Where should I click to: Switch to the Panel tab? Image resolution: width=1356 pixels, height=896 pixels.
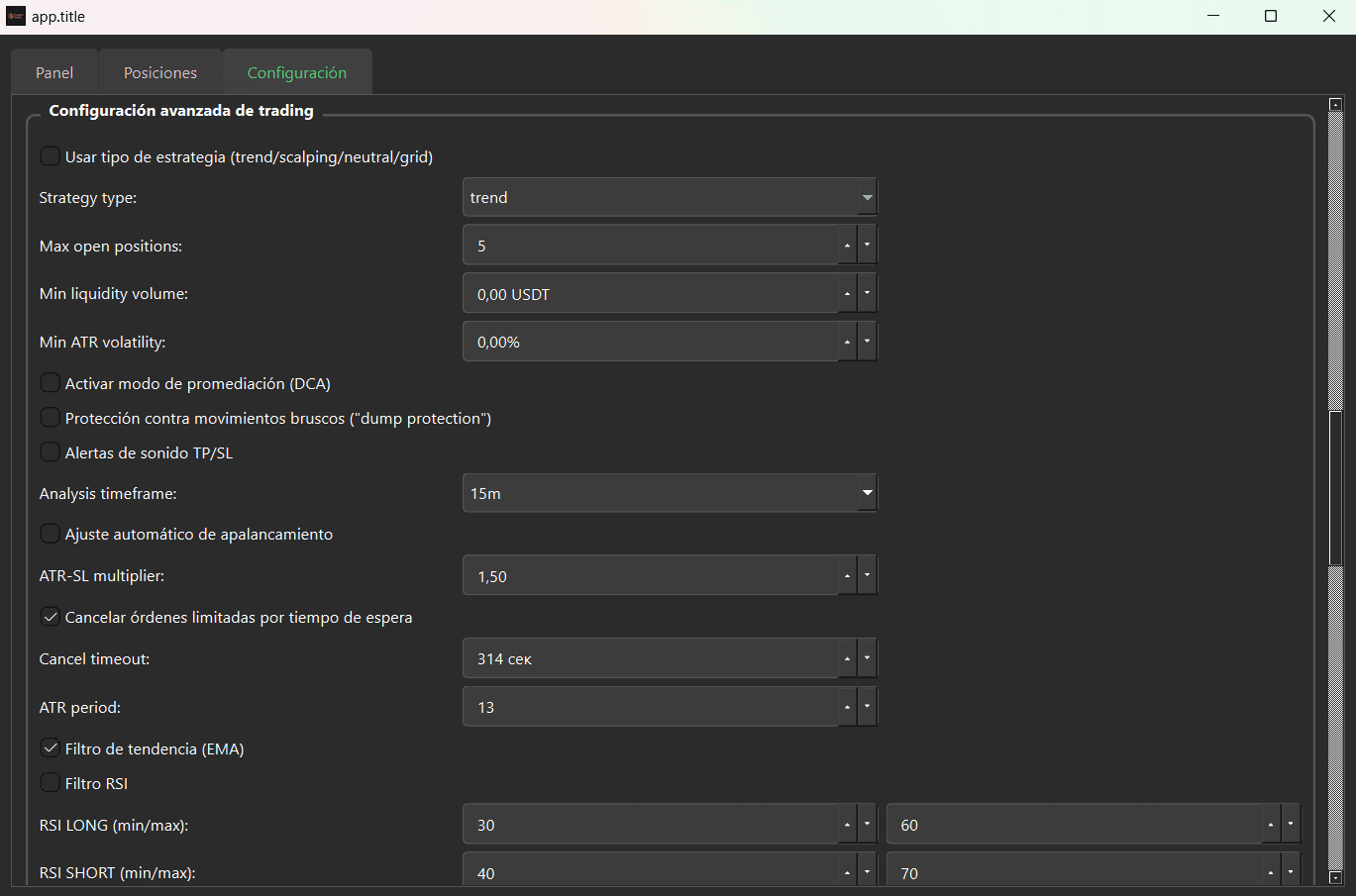click(53, 71)
